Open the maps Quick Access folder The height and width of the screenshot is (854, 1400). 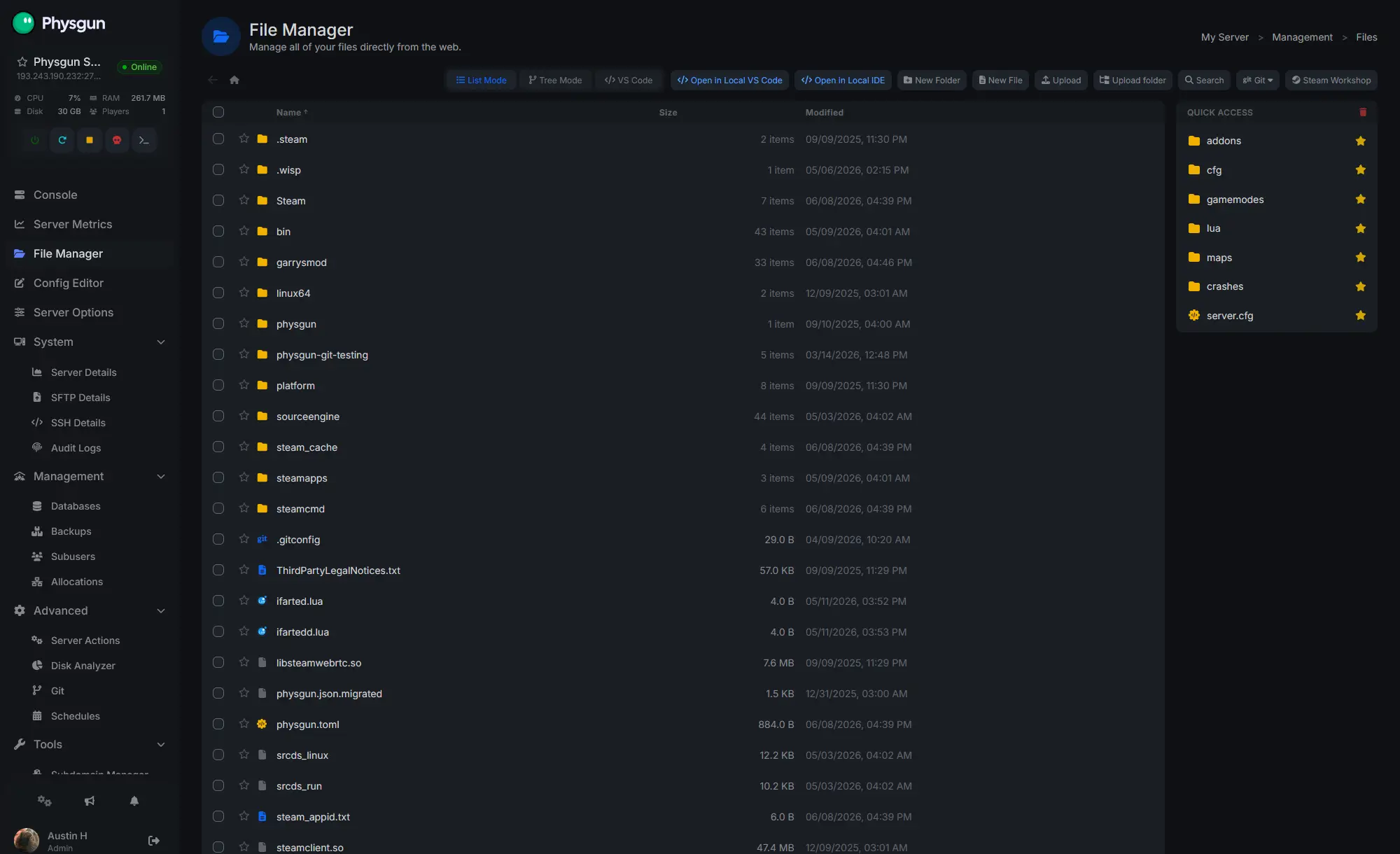(1219, 258)
